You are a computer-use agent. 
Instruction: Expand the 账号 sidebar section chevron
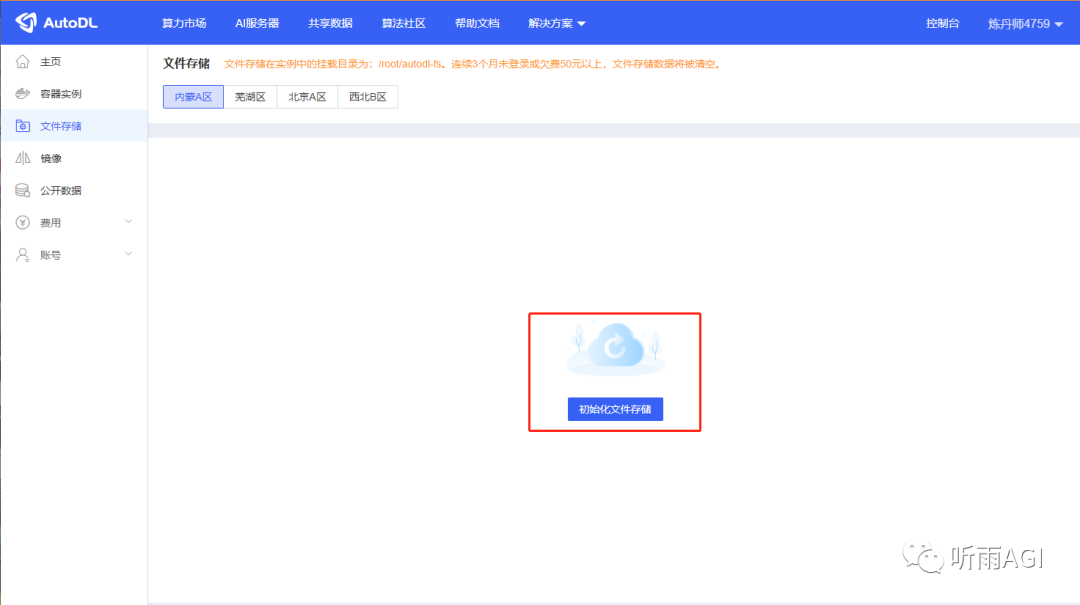point(128,254)
